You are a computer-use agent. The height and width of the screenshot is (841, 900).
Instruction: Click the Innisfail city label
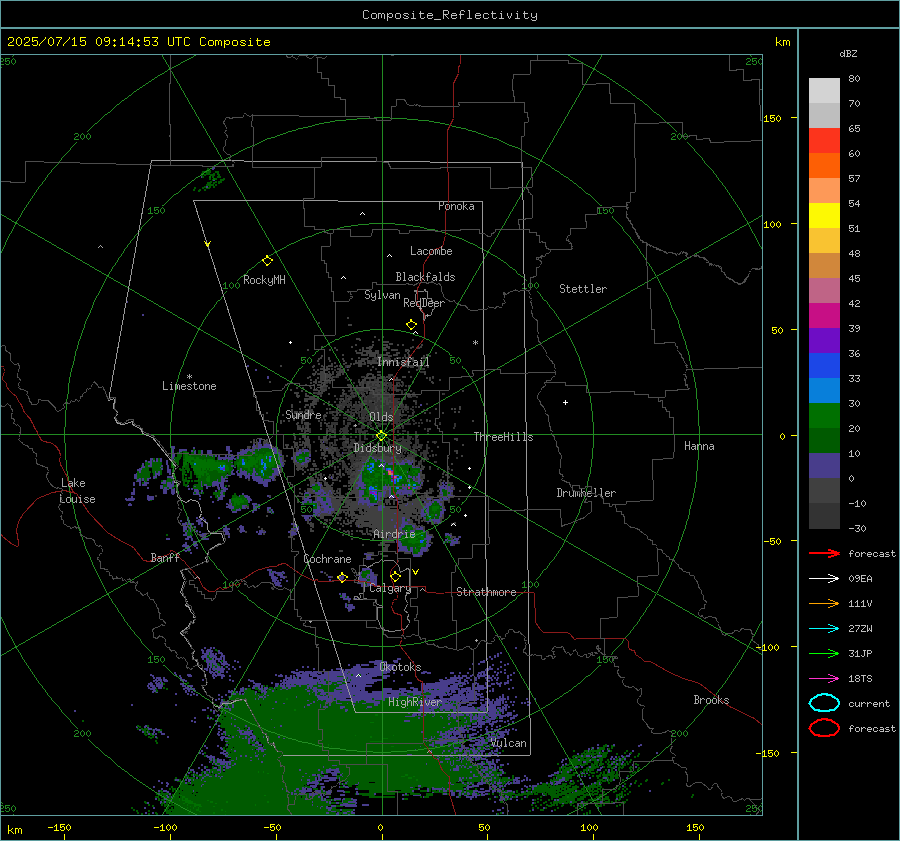[x=403, y=362]
